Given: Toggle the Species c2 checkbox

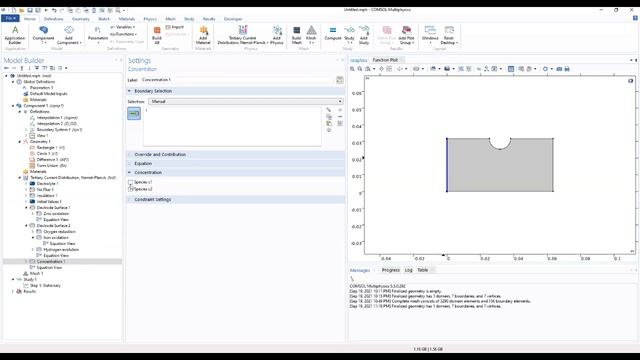Looking at the screenshot, I should tap(131, 189).
